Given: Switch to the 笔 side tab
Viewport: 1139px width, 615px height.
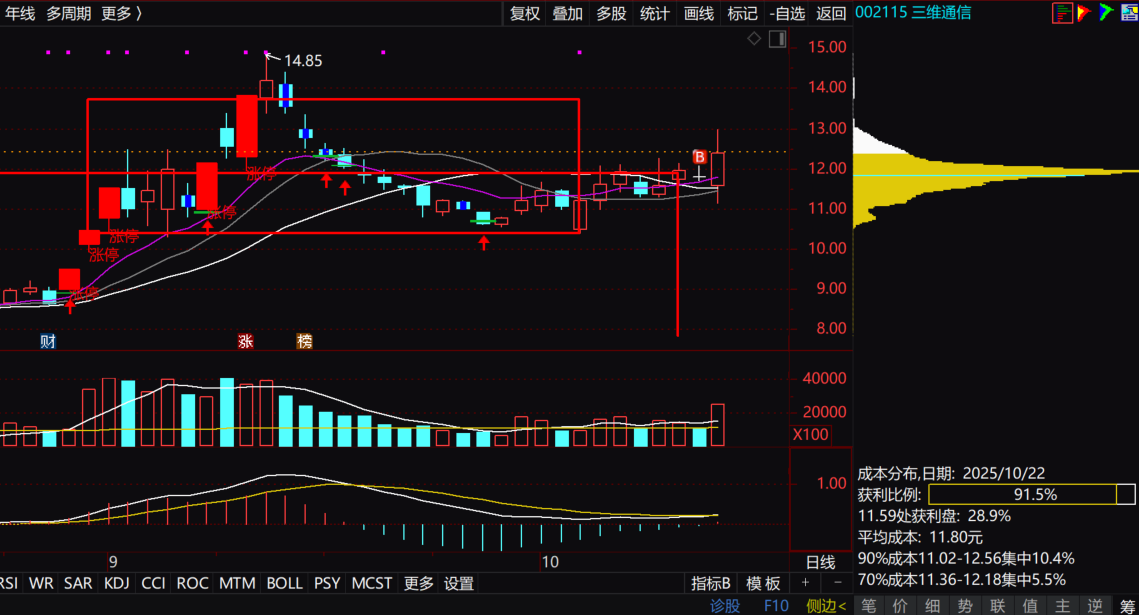Looking at the screenshot, I should tap(869, 606).
